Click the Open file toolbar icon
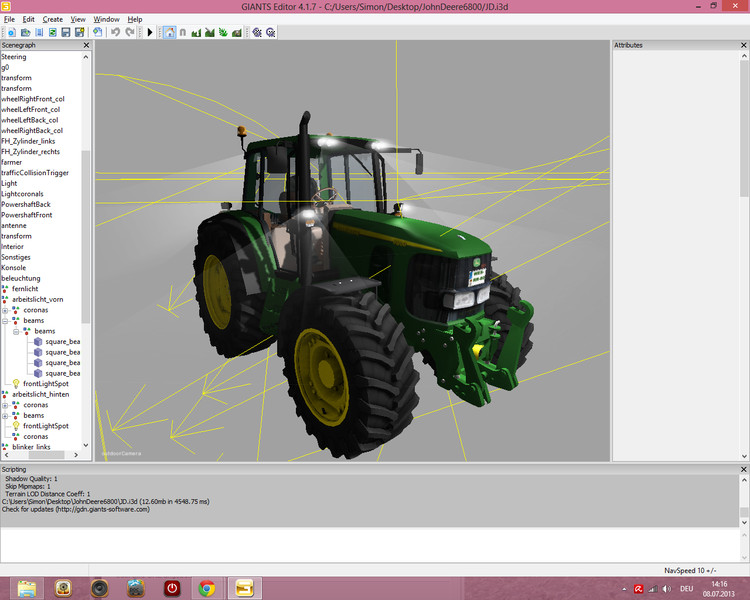Image resolution: width=750 pixels, height=600 pixels. 25,32
